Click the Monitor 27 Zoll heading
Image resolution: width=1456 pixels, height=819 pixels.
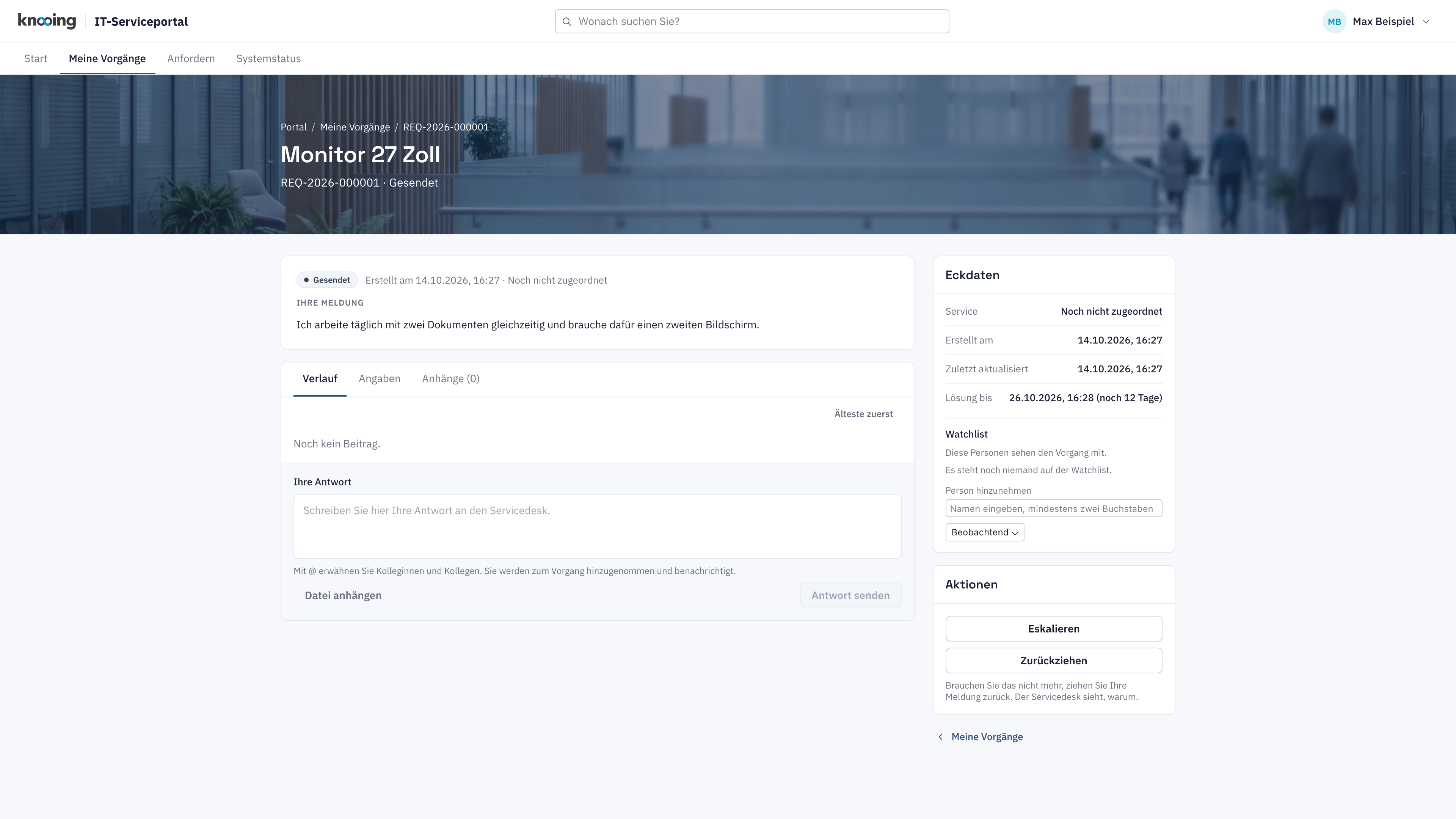click(x=360, y=155)
